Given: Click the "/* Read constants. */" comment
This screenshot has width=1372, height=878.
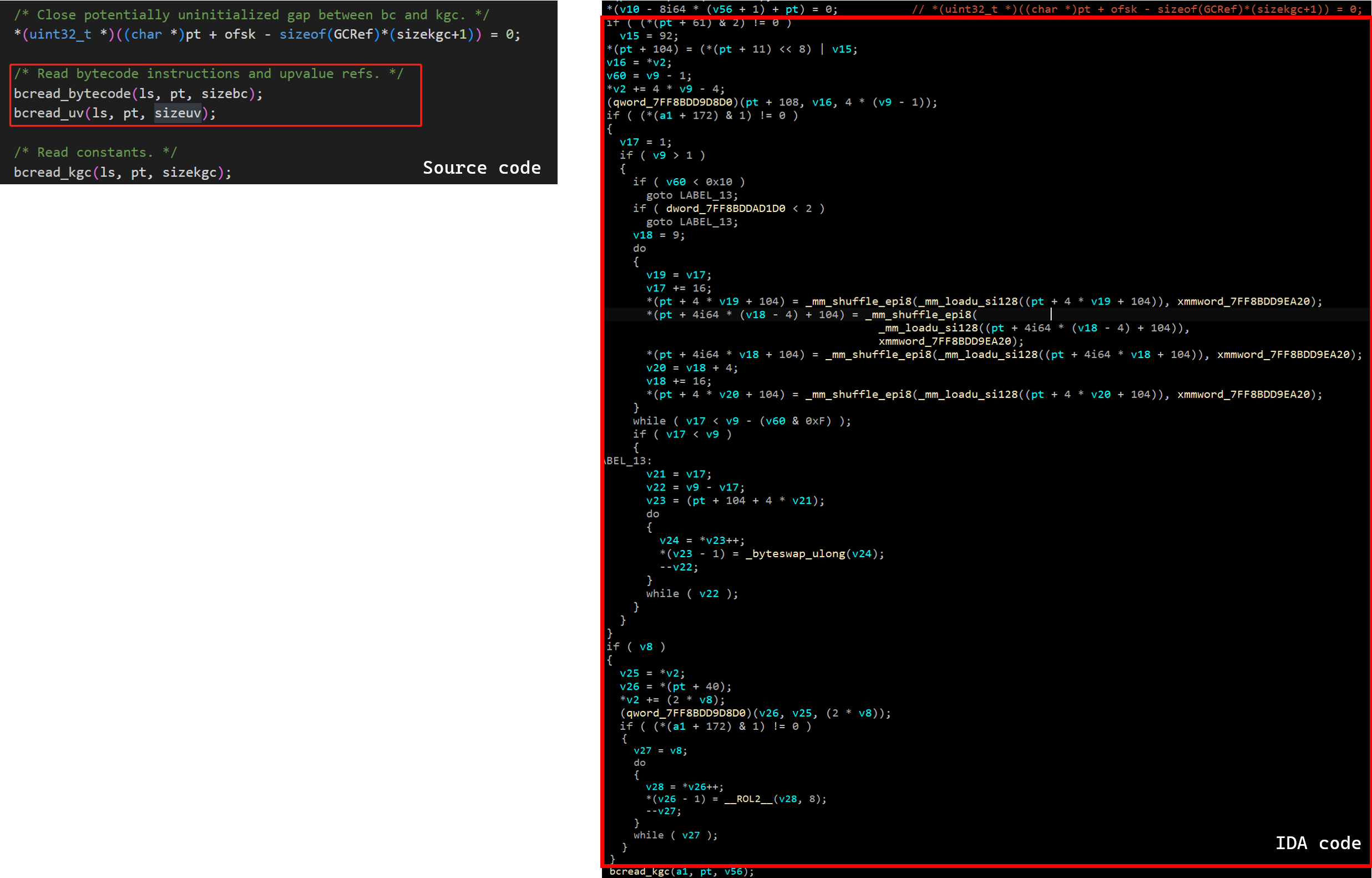Looking at the screenshot, I should (96, 152).
